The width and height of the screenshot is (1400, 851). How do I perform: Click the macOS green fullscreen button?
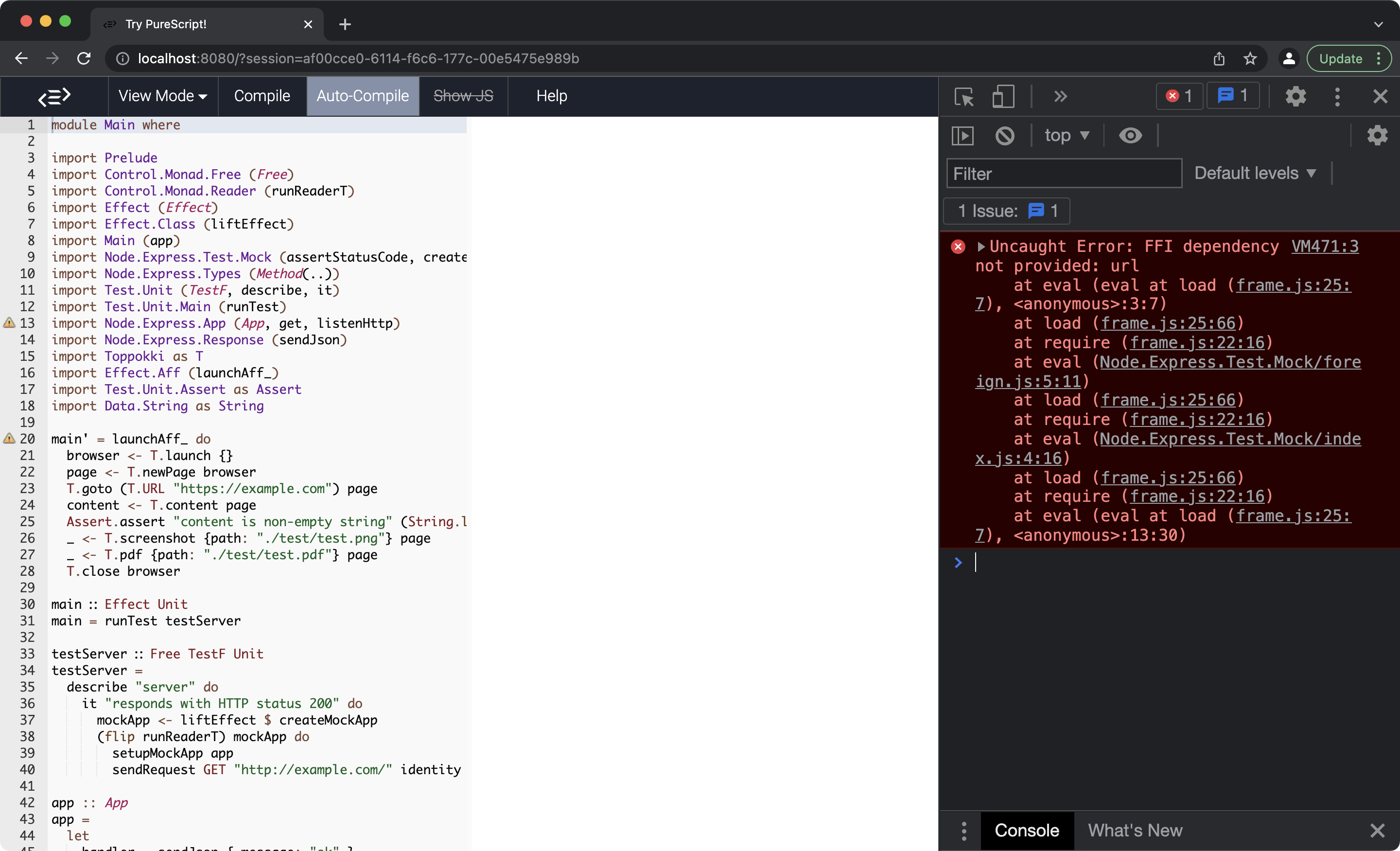coord(65,21)
